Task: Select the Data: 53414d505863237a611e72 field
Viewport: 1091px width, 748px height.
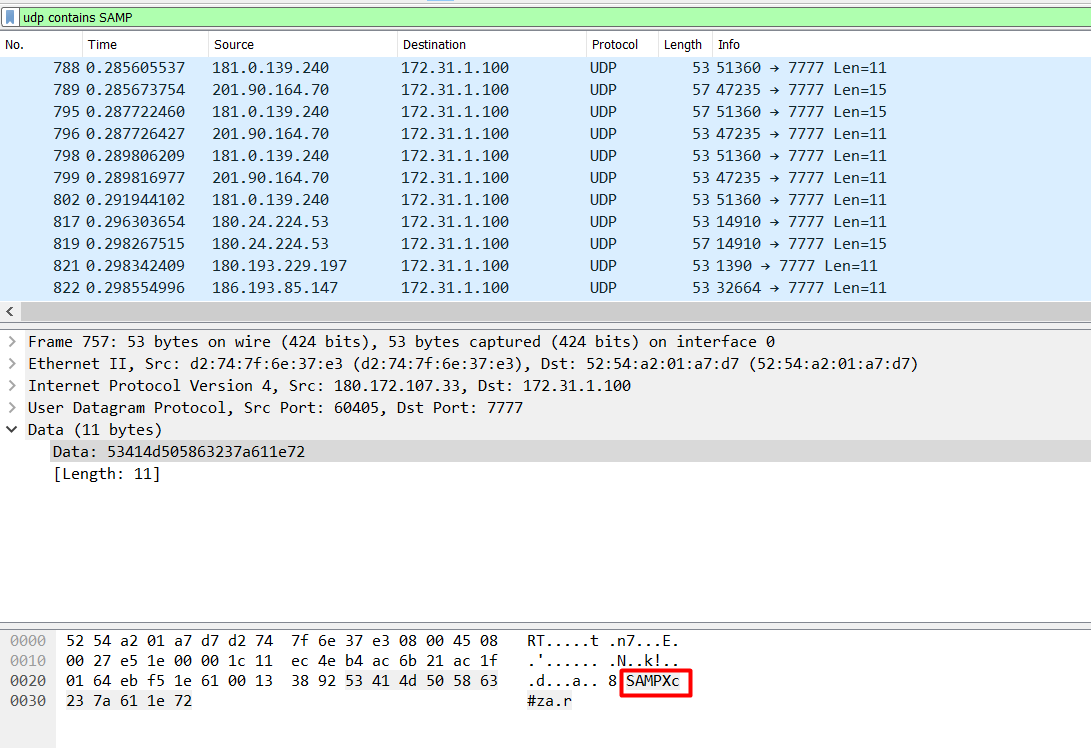Action: (x=571, y=452)
